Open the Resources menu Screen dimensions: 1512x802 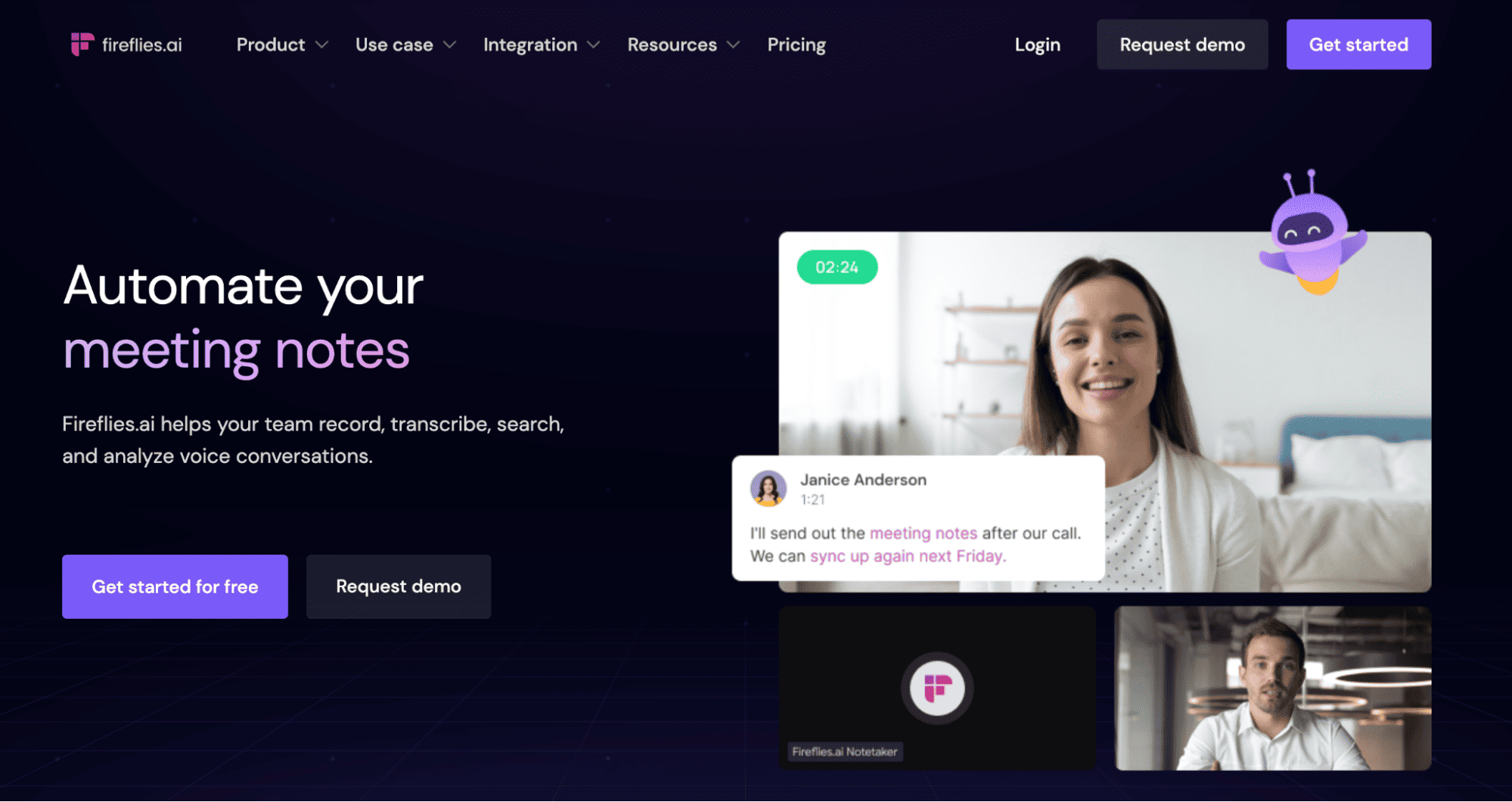672,45
